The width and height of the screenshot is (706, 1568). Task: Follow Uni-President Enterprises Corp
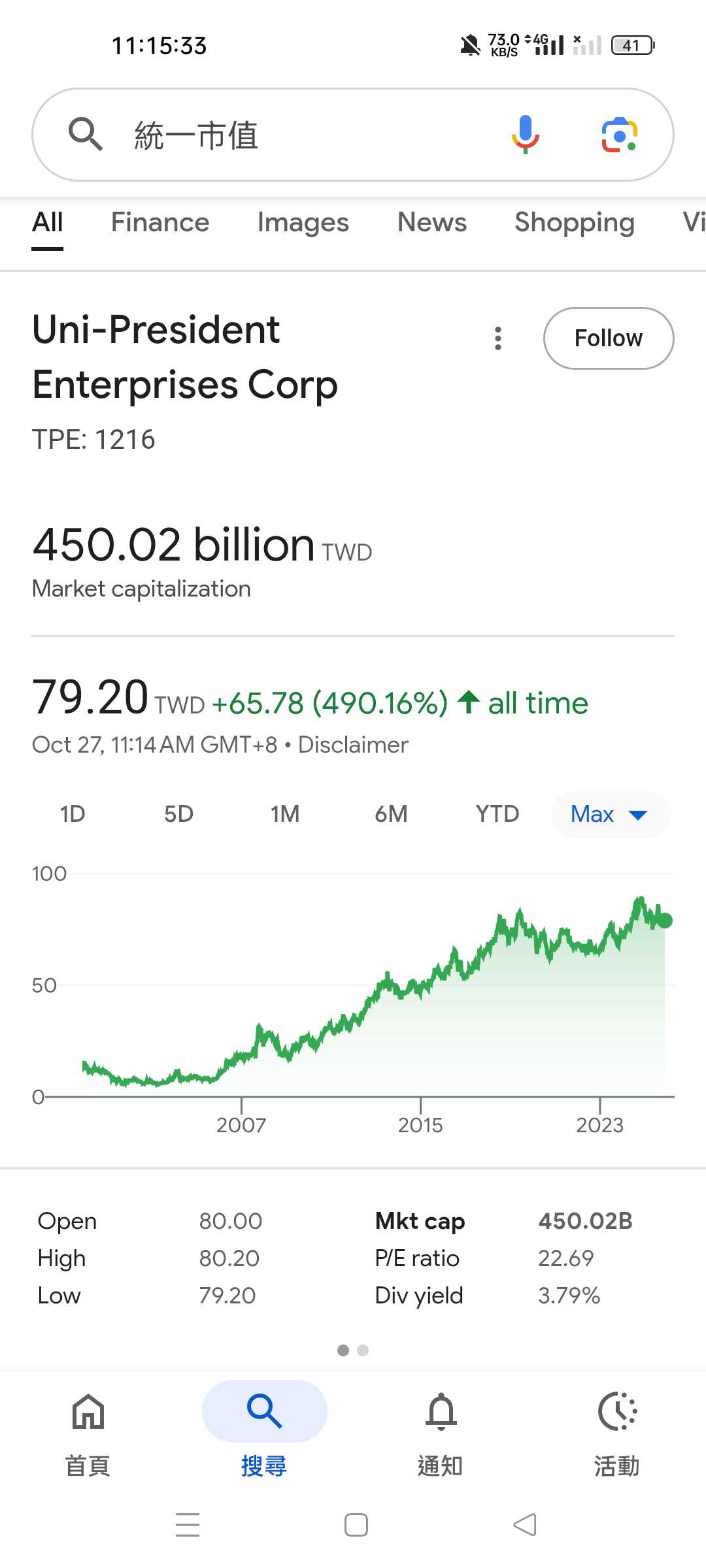(608, 338)
